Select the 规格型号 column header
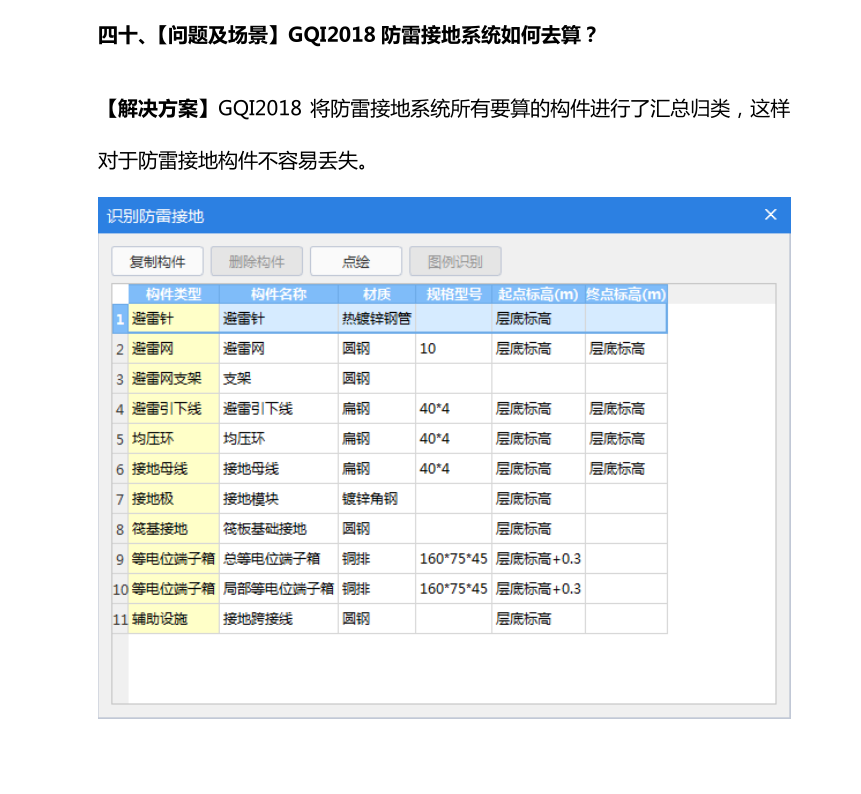The width and height of the screenshot is (861, 794). coord(454,294)
